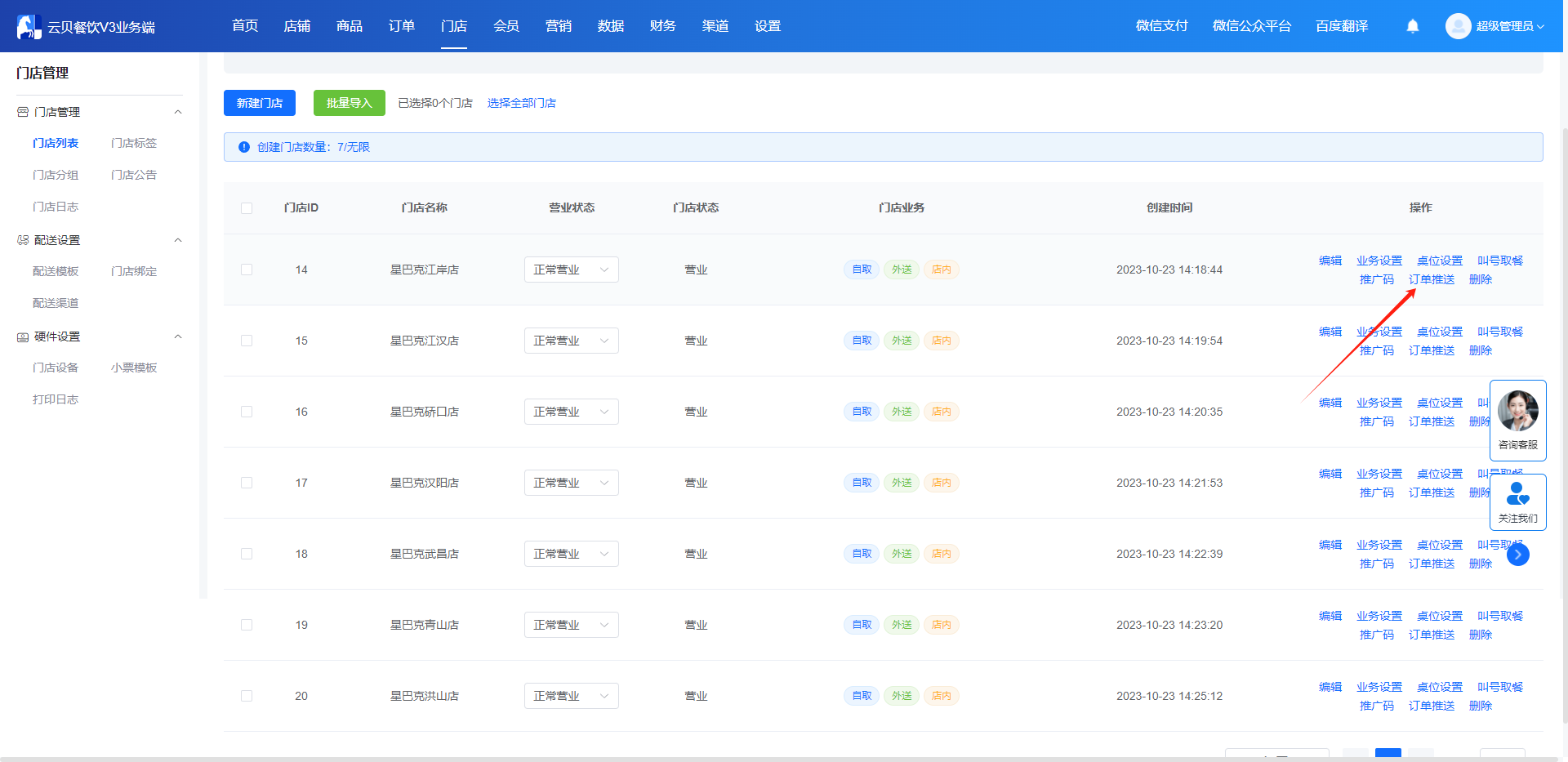Open 微信公众平台 link in header
Image resolution: width=1568 pixels, height=762 pixels.
[x=1252, y=26]
